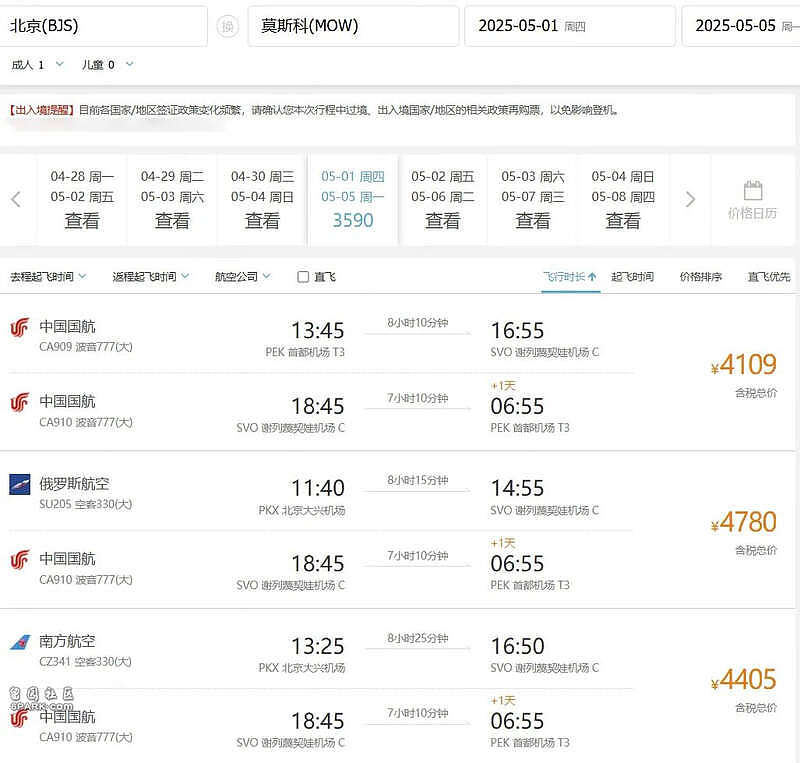Select date 04-30 周三 to 05-04
This screenshot has height=763, width=800.
262,200
